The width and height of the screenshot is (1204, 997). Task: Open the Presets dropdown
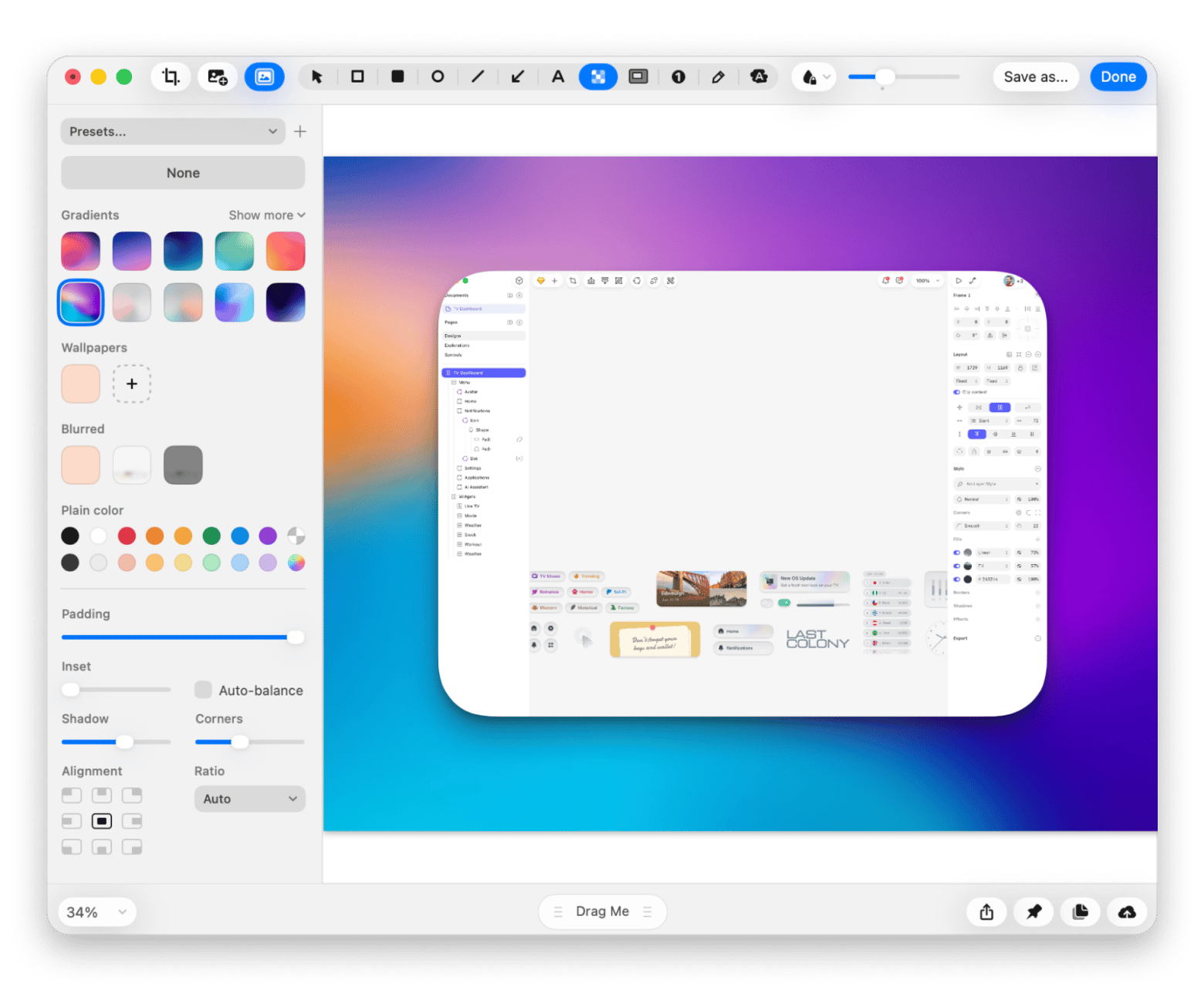[173, 132]
